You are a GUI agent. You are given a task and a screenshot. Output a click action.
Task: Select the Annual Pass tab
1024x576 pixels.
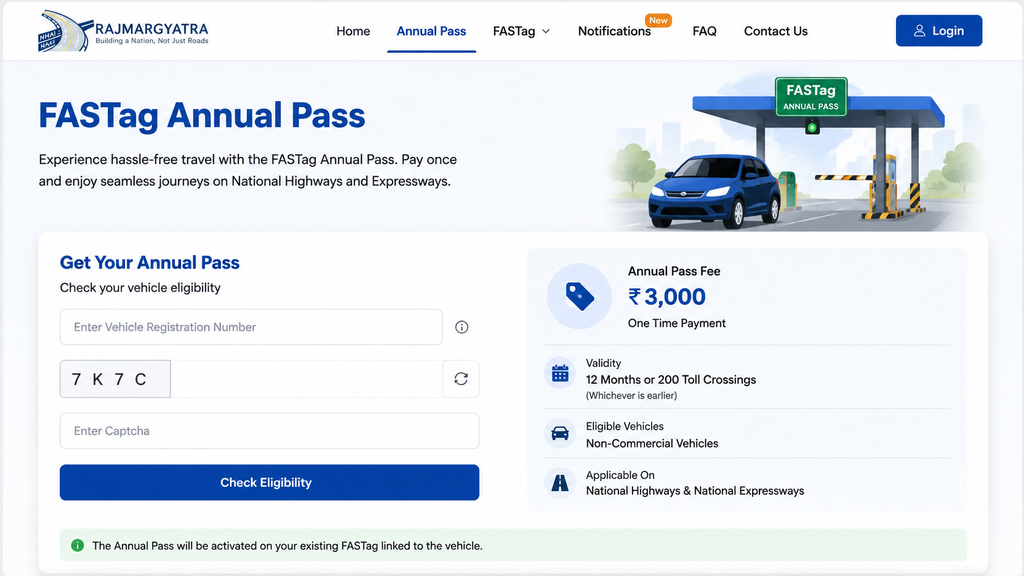click(431, 31)
